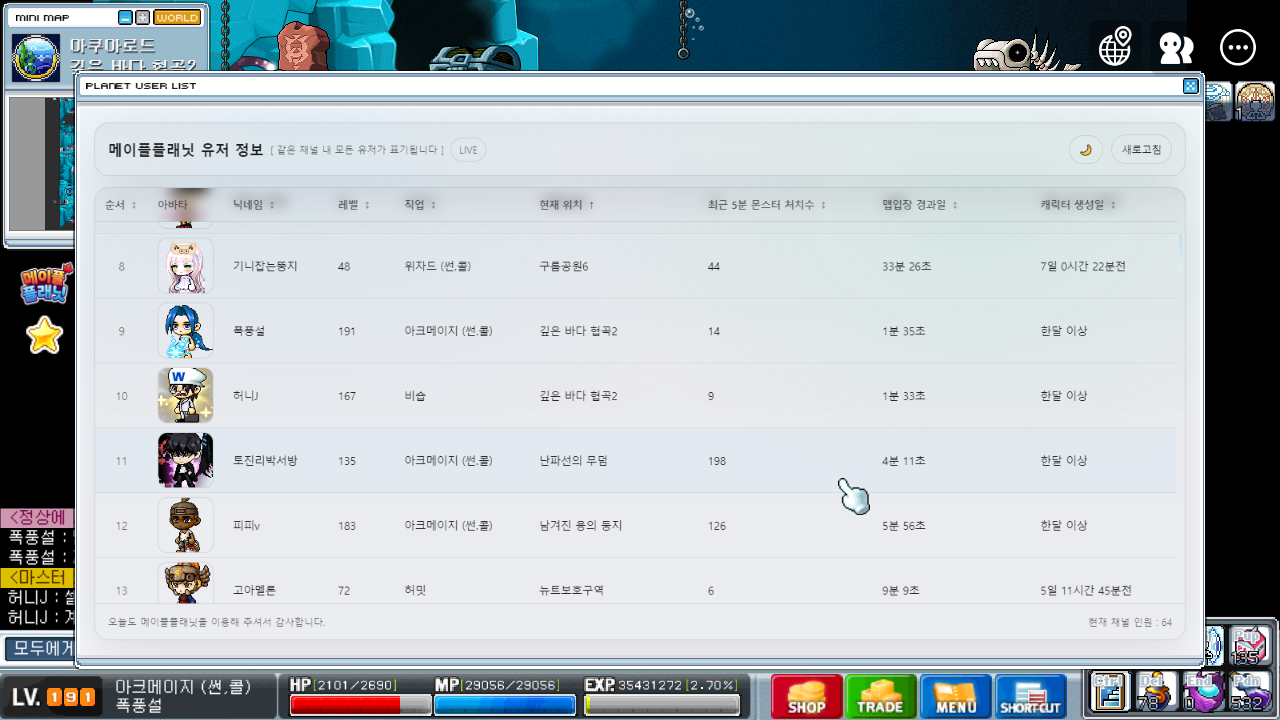Click 현재 채널 인원 : 64 footer text
The width and height of the screenshot is (1280, 720).
pos(1130,622)
